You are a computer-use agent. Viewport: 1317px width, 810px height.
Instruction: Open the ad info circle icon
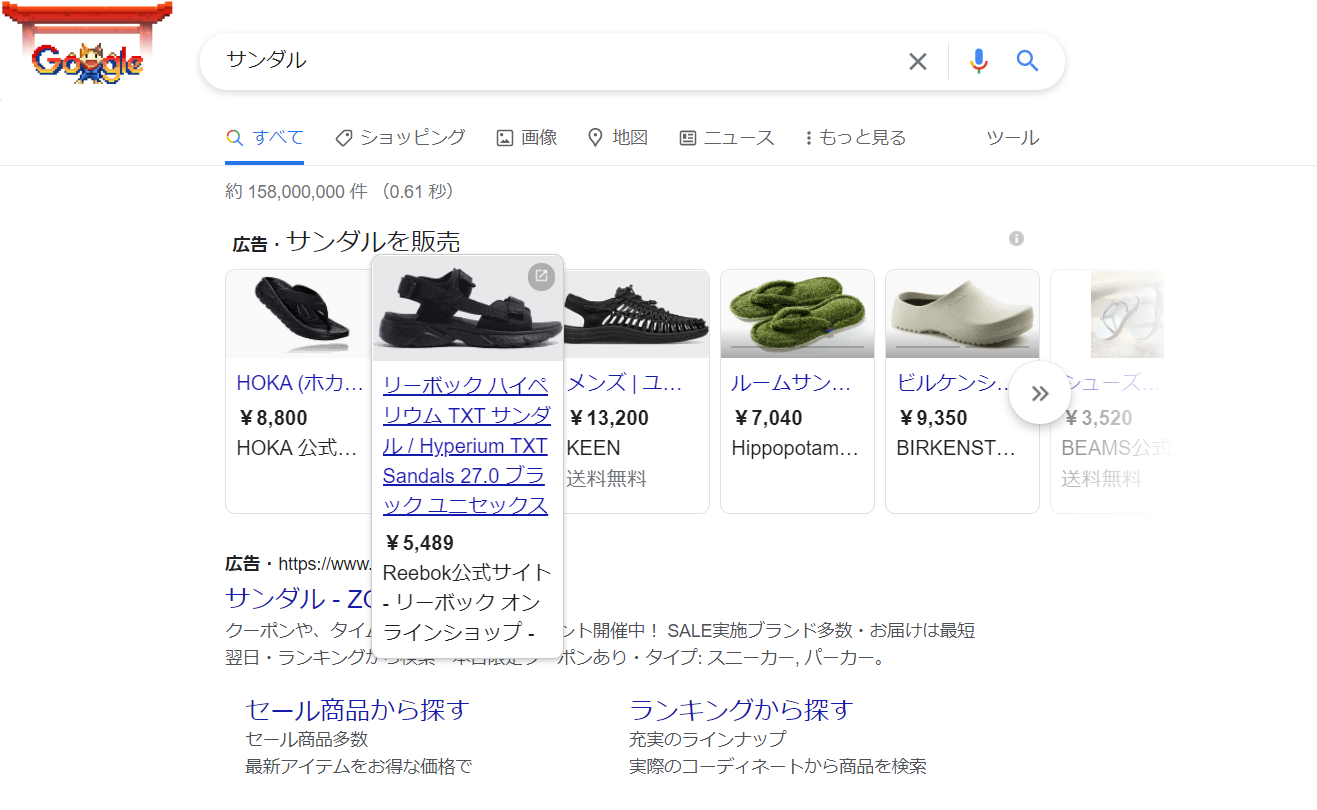click(1016, 238)
